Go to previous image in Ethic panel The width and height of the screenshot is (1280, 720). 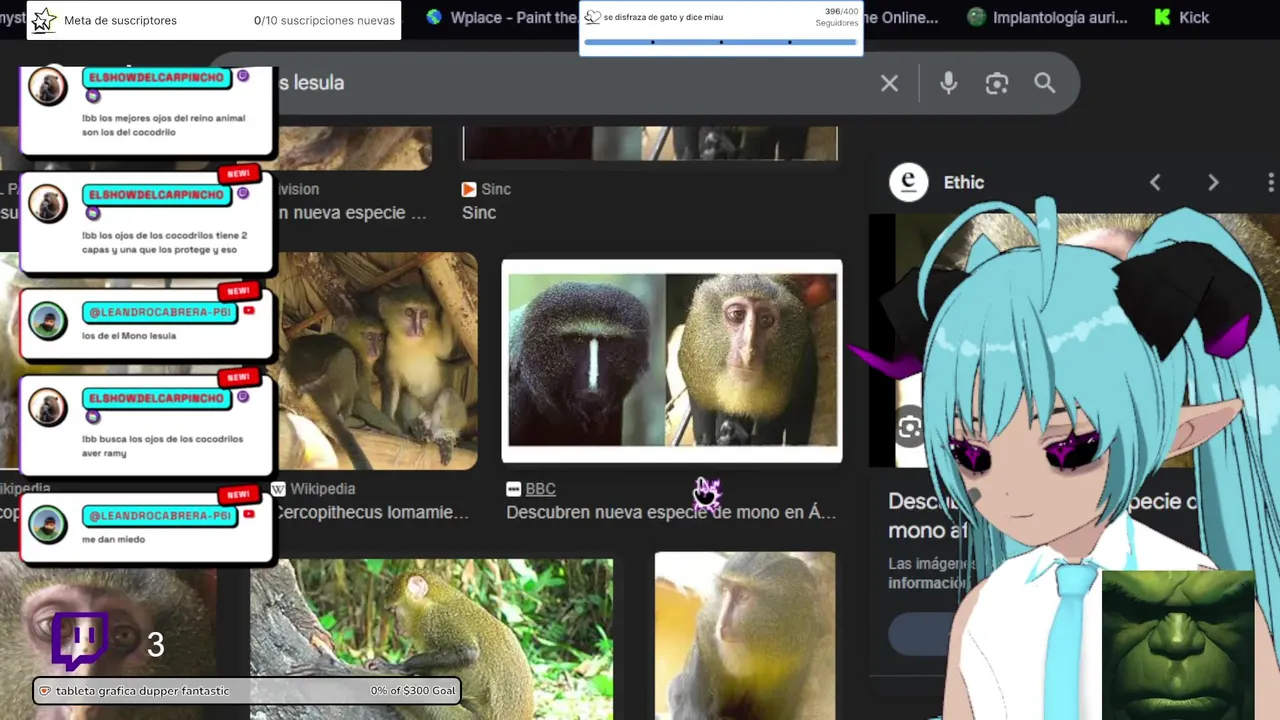[1155, 182]
